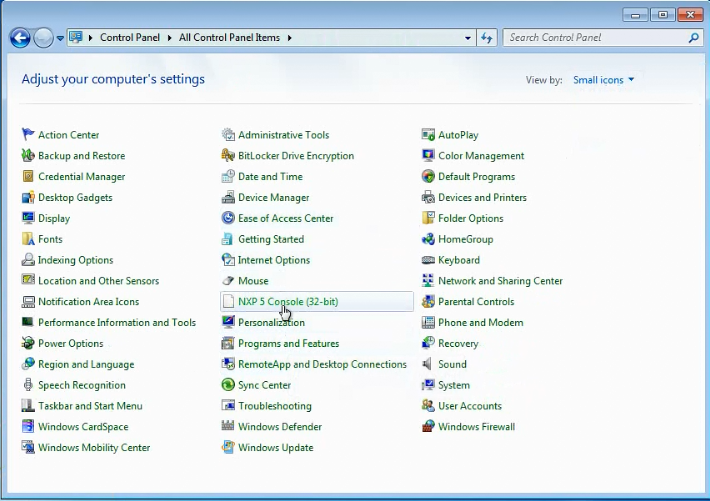This screenshot has width=710, height=501.
Task: Click the Forward navigation button
Action: point(43,38)
